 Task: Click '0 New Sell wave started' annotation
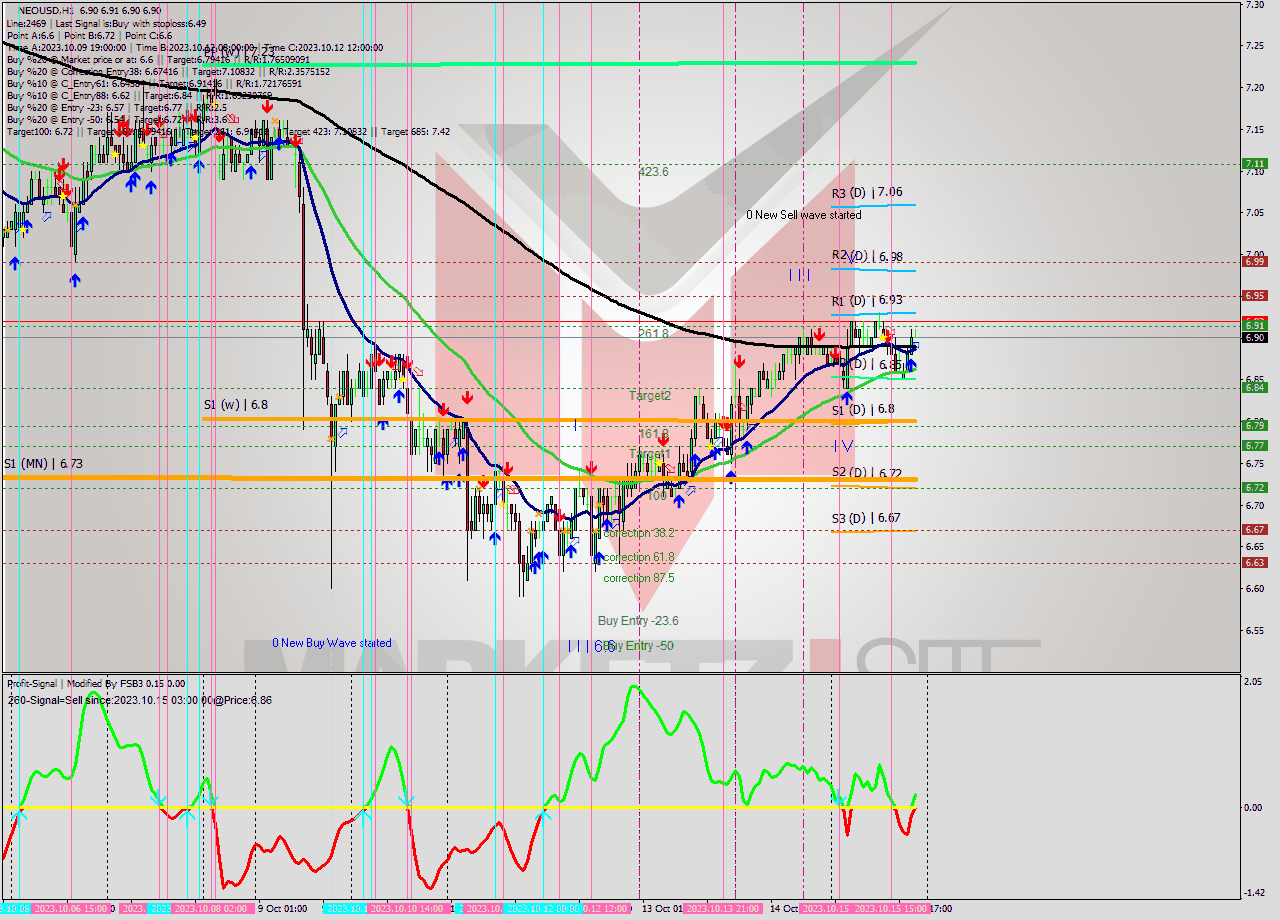[804, 215]
